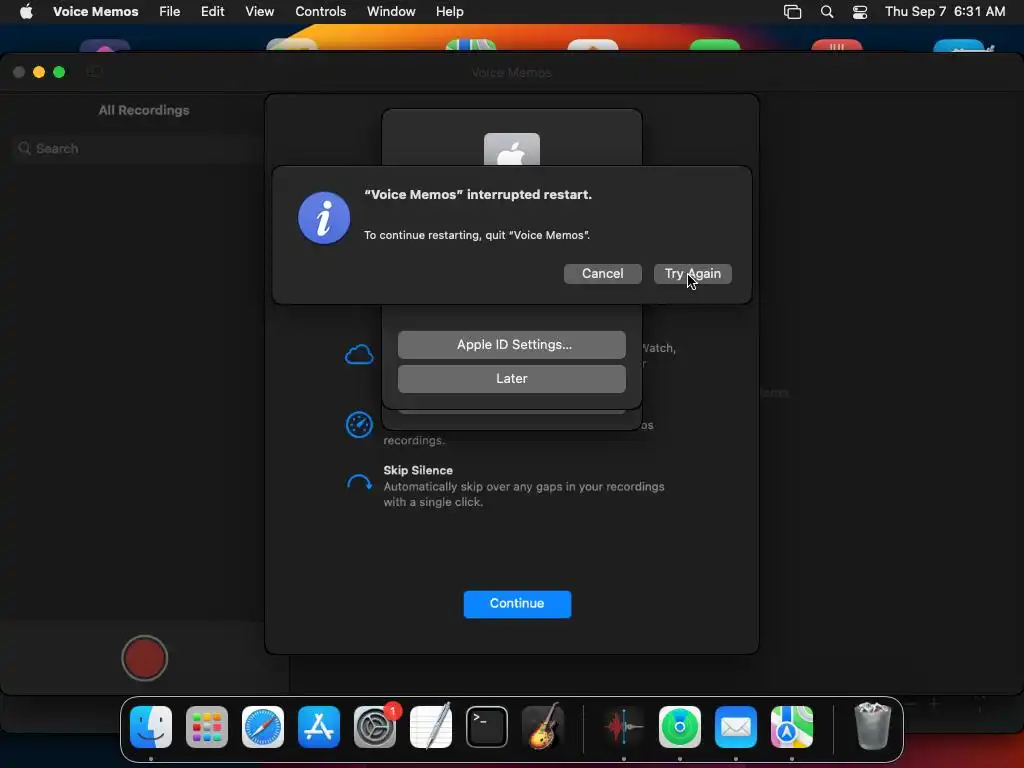
Task: Click Voice Memos icon in the Dock
Action: pyautogui.click(x=624, y=727)
